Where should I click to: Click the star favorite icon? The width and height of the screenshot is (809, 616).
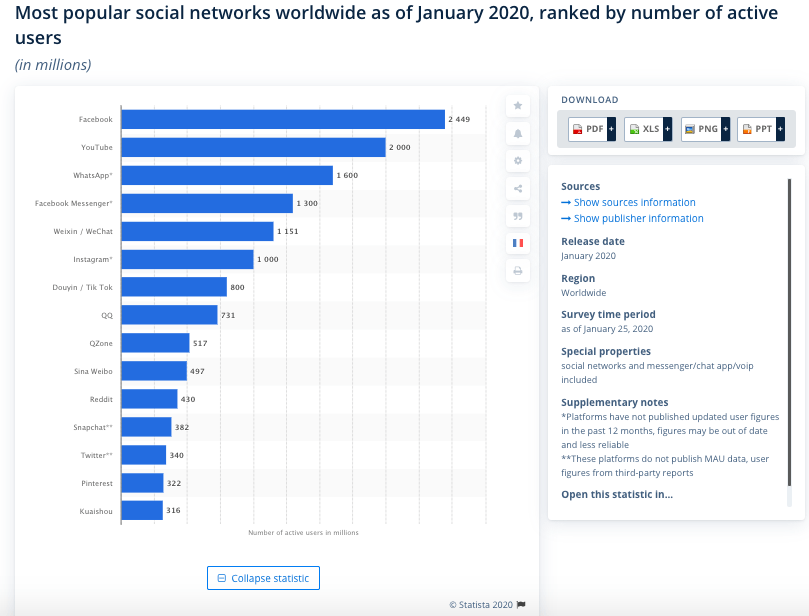tap(518, 106)
